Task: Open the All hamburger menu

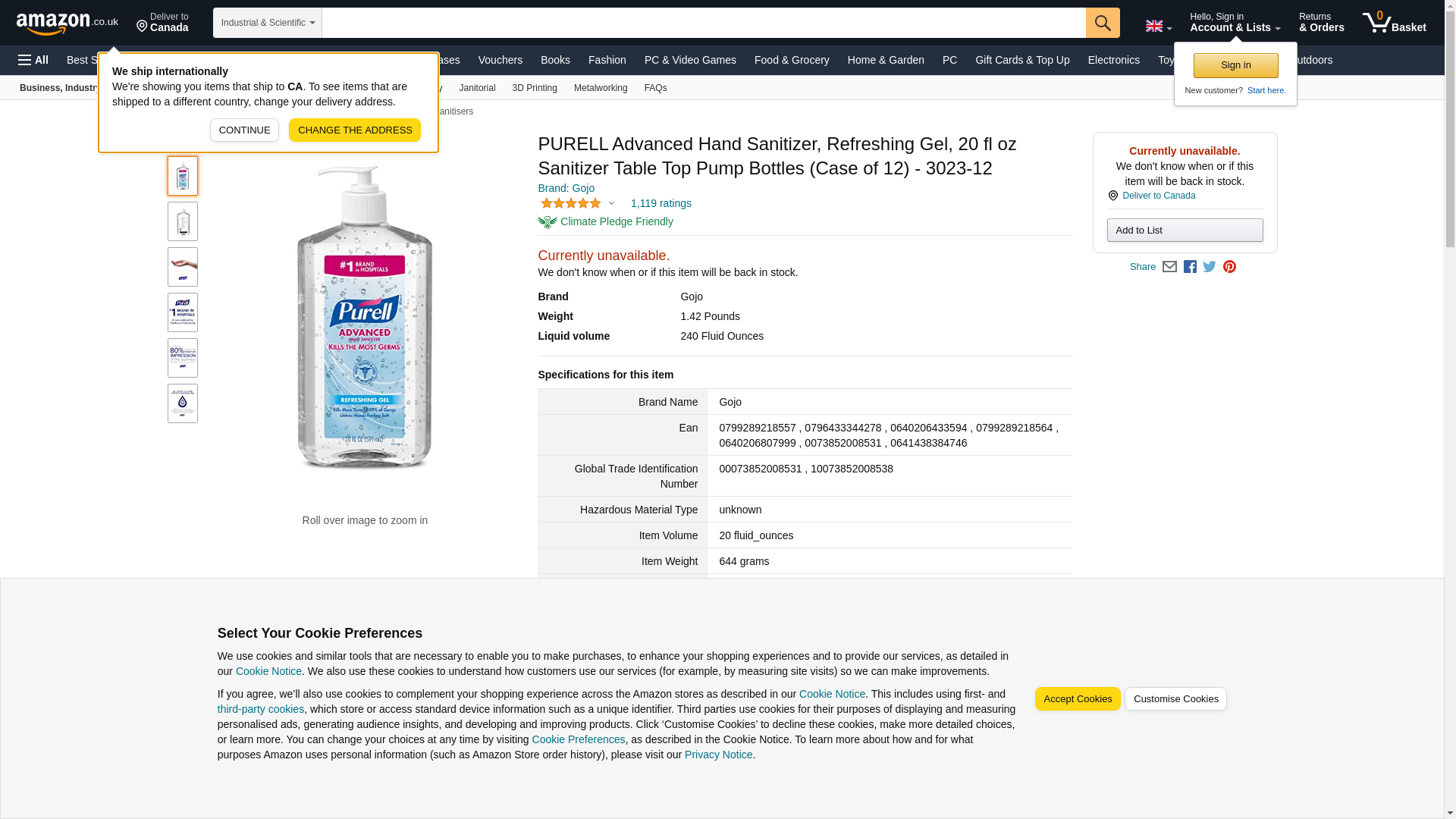Action: pos(33,60)
